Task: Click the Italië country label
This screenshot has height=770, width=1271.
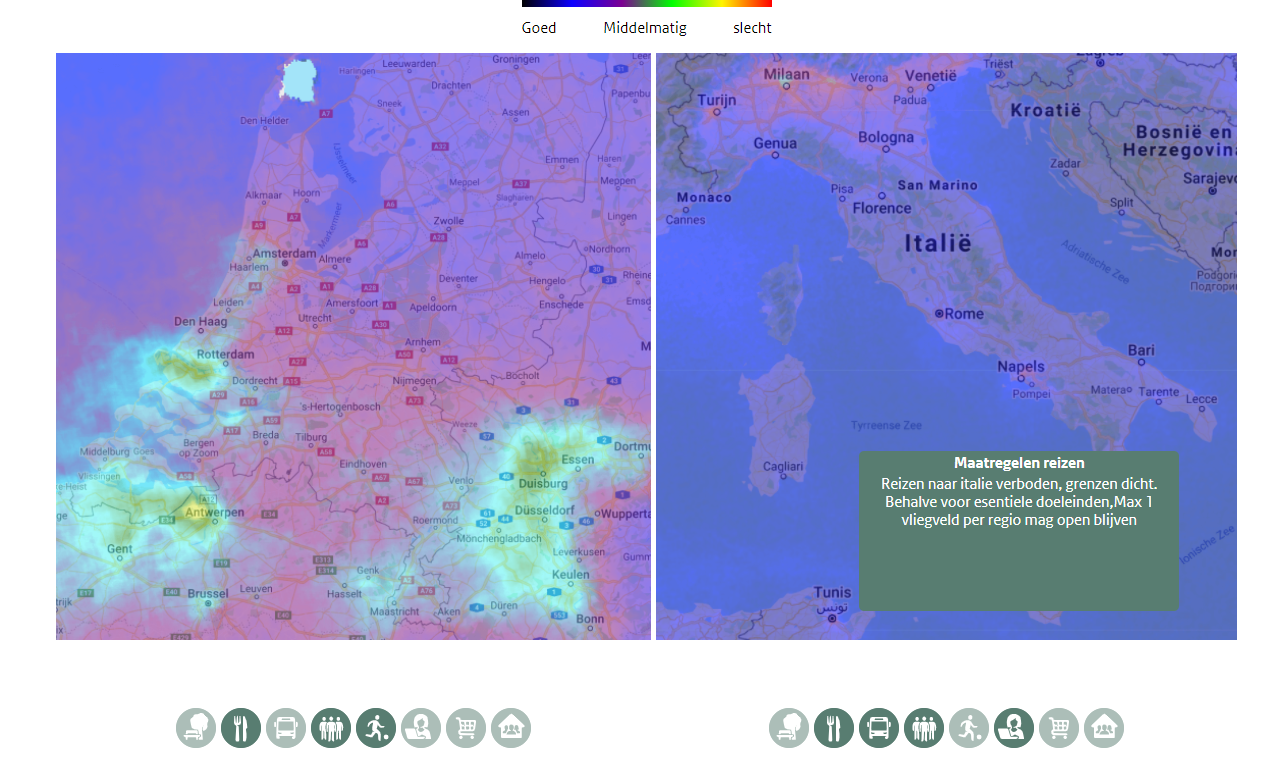Action: [938, 243]
